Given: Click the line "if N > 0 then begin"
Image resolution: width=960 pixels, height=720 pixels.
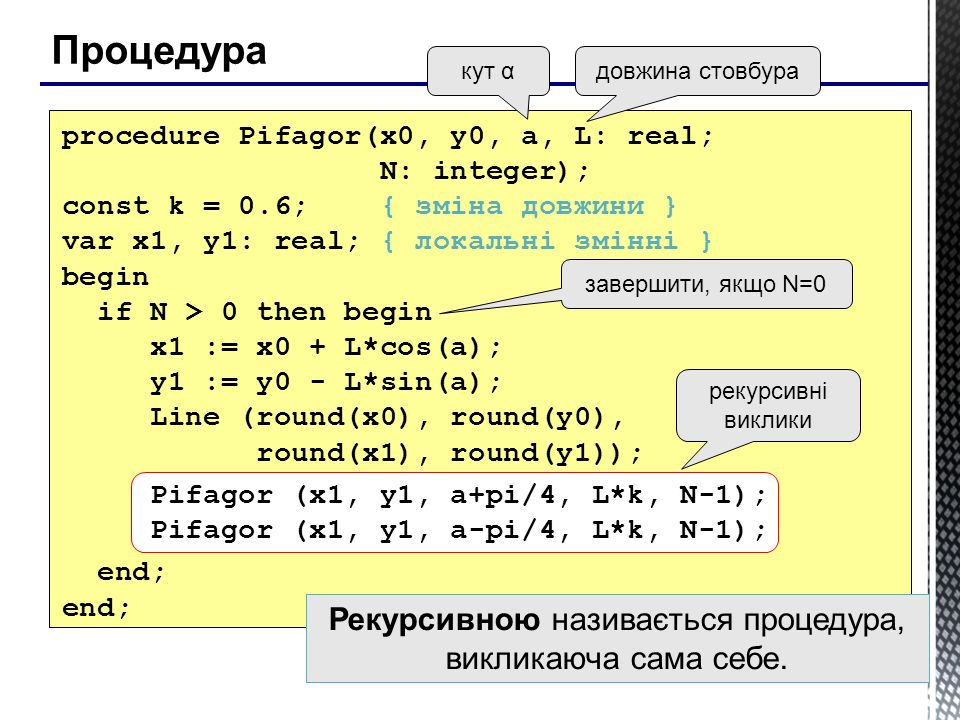Looking at the screenshot, I should [265, 312].
